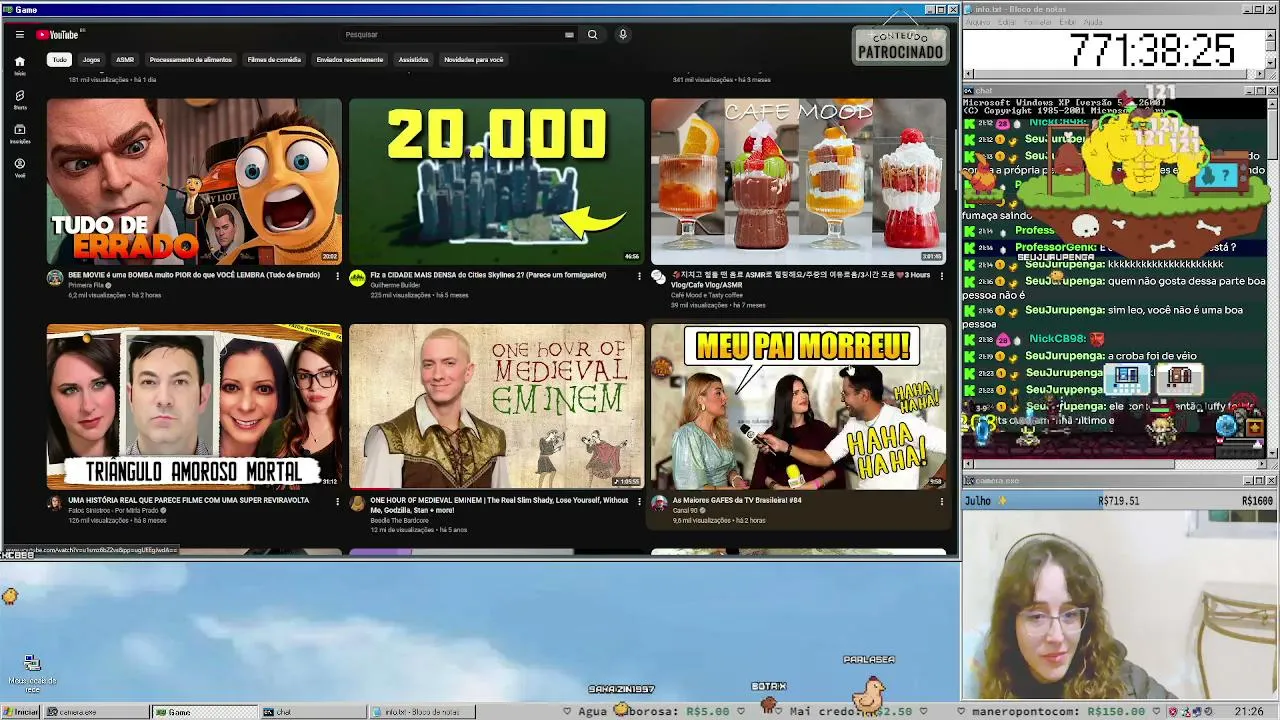This screenshot has height=720, width=1280.
Task: Switch to camera.exe in taskbar
Action: (x=97, y=712)
